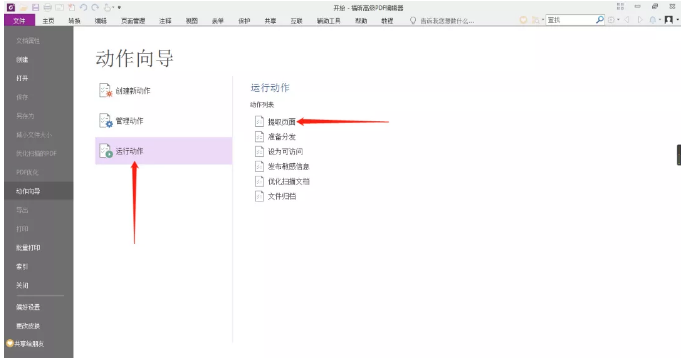Click the lightbulb tell-me icon

(x=412, y=20)
